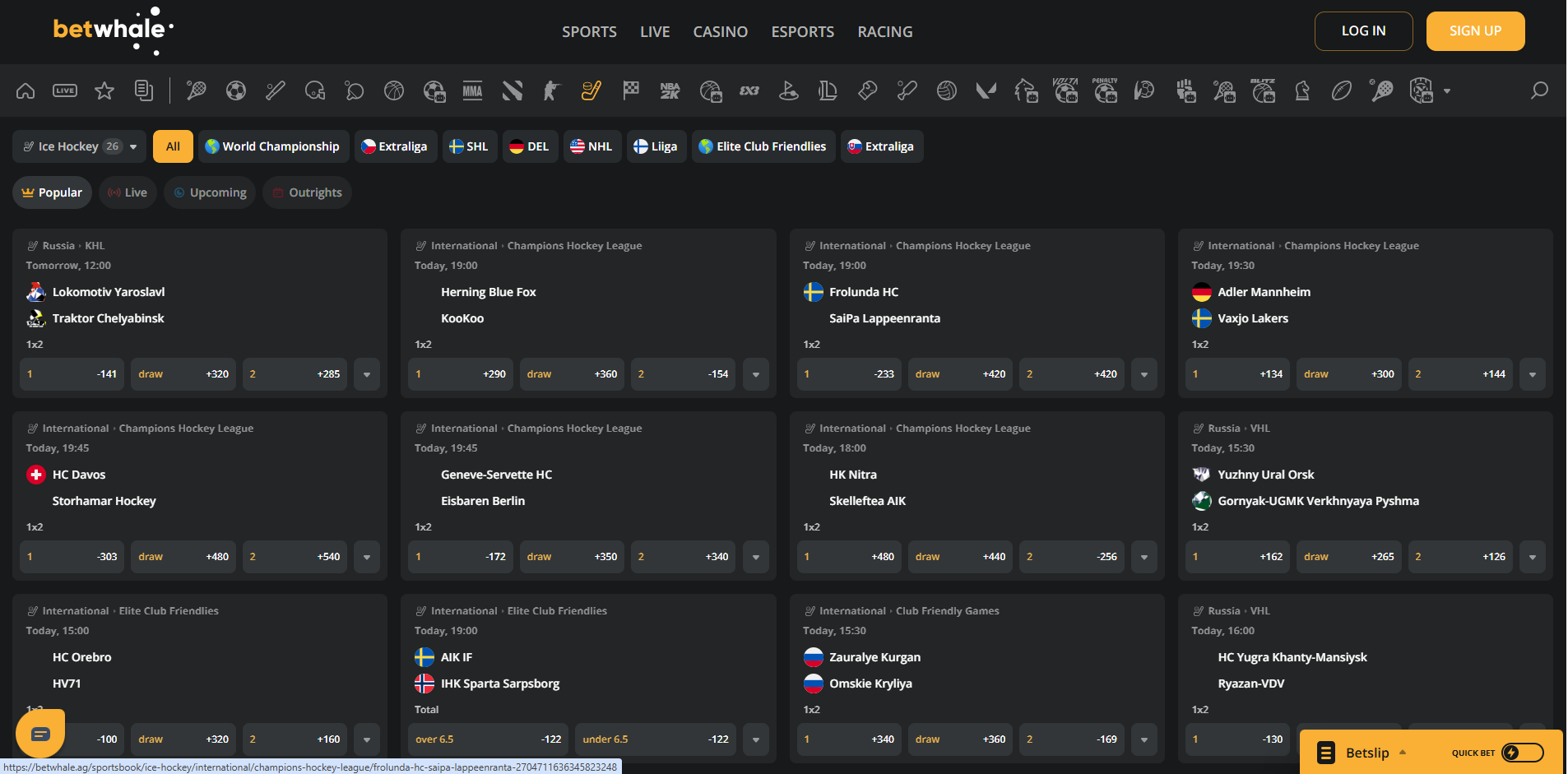Select the checkered racing flag icon

(x=631, y=90)
